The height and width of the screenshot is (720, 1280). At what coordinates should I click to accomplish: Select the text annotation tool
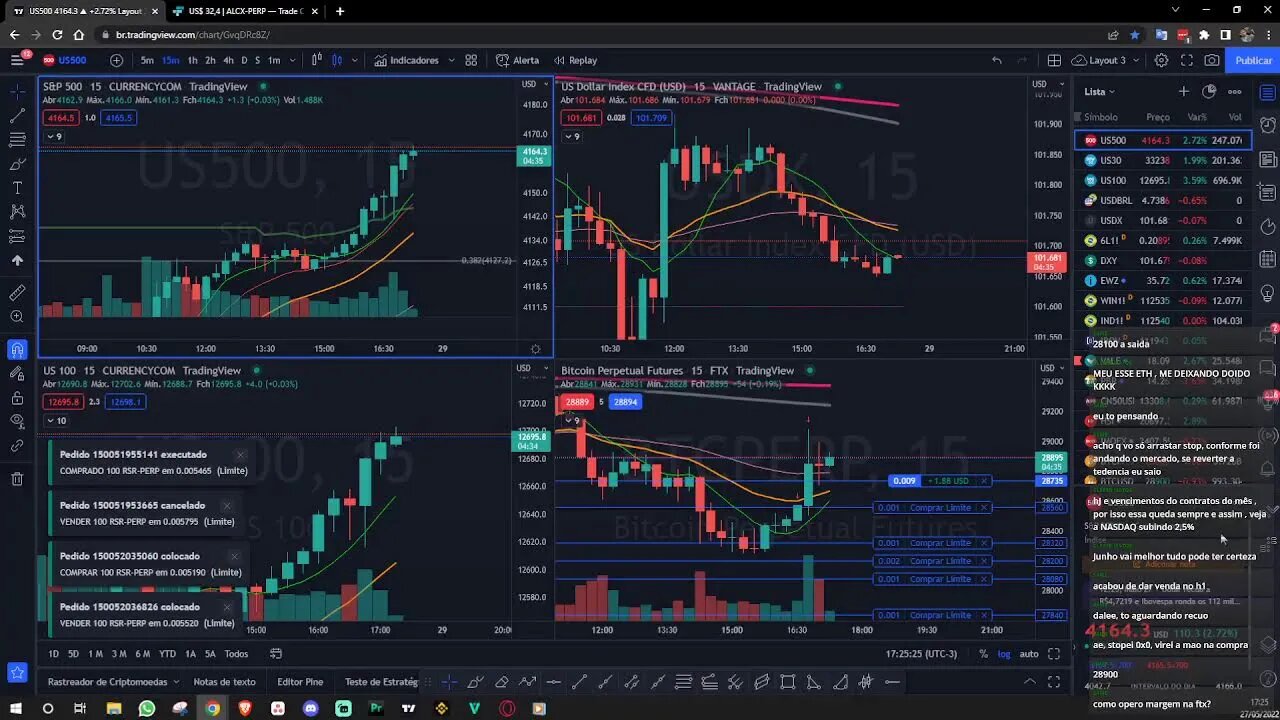point(17,188)
